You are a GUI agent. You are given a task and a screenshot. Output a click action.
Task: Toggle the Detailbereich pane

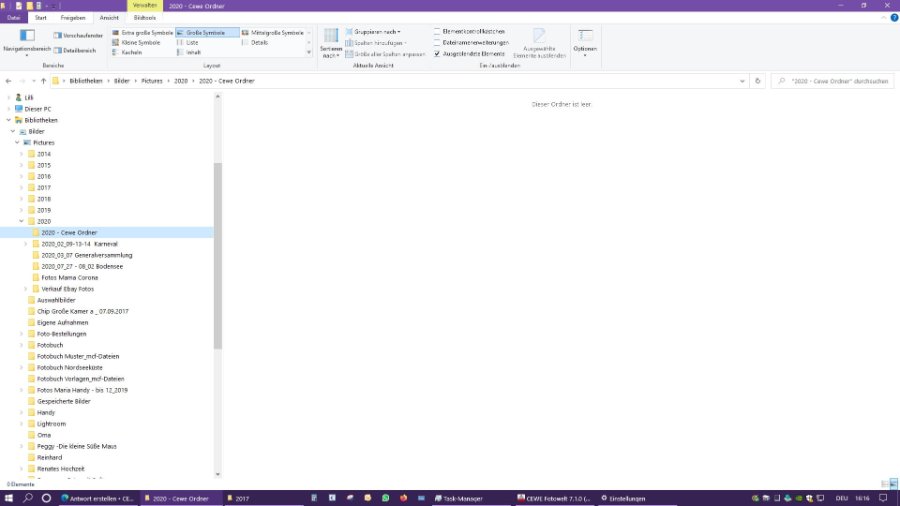pyautogui.click(x=77, y=50)
